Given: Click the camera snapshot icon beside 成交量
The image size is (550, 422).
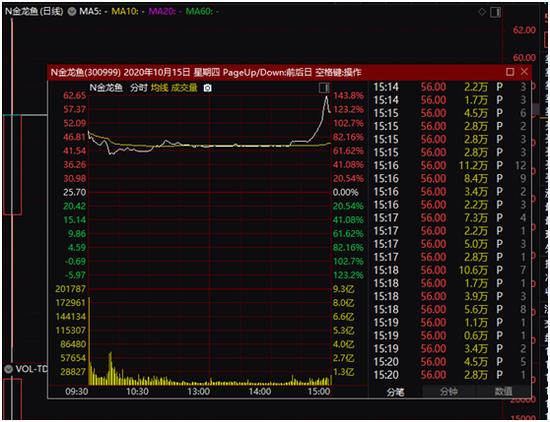Looking at the screenshot, I should coord(208,88).
